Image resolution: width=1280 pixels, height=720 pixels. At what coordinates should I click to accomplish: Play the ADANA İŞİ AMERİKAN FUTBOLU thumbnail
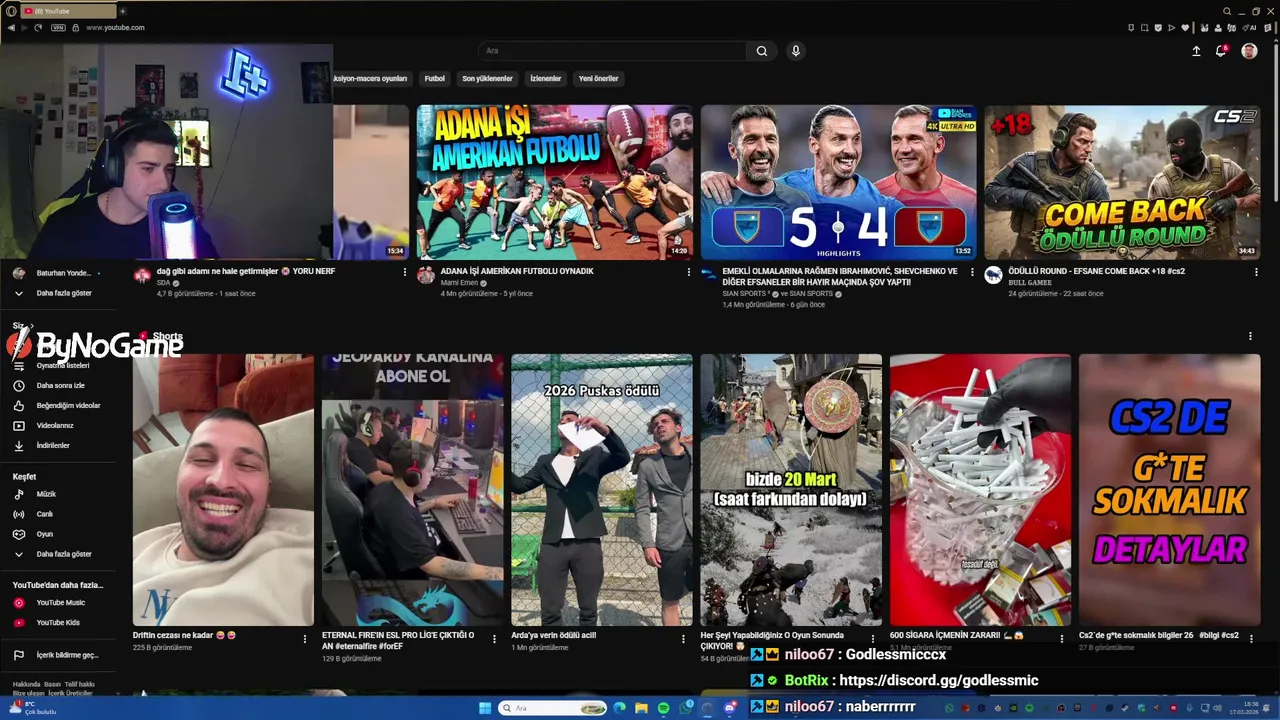555,182
